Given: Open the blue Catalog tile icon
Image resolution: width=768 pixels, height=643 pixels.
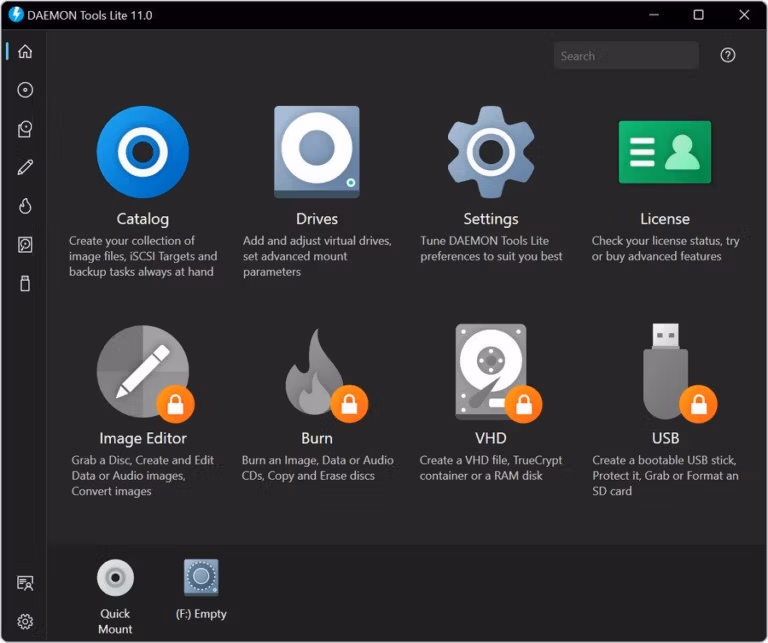Looking at the screenshot, I should coord(143,152).
